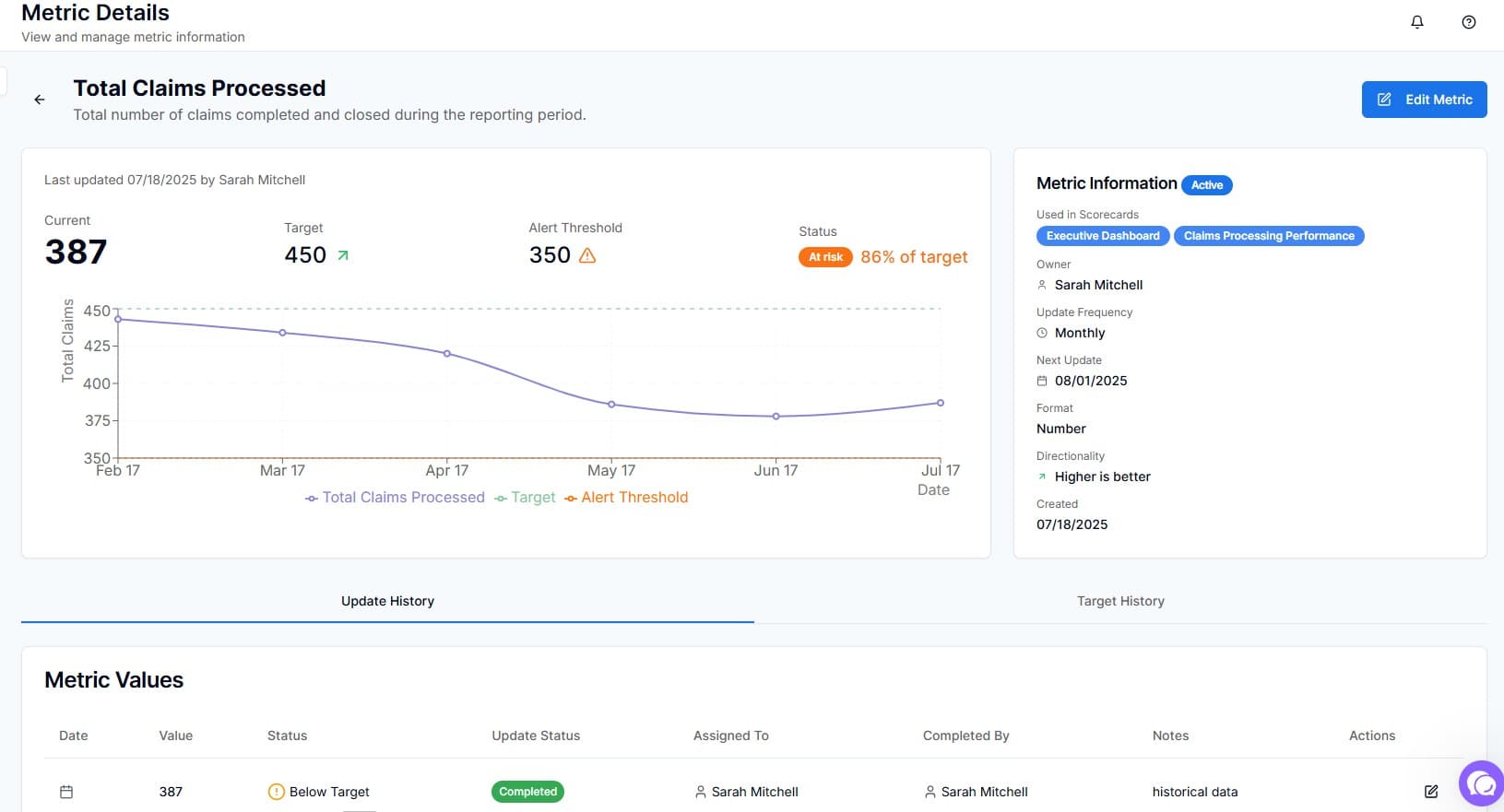
Task: Click the calendar icon in the 387 row
Action: click(66, 792)
